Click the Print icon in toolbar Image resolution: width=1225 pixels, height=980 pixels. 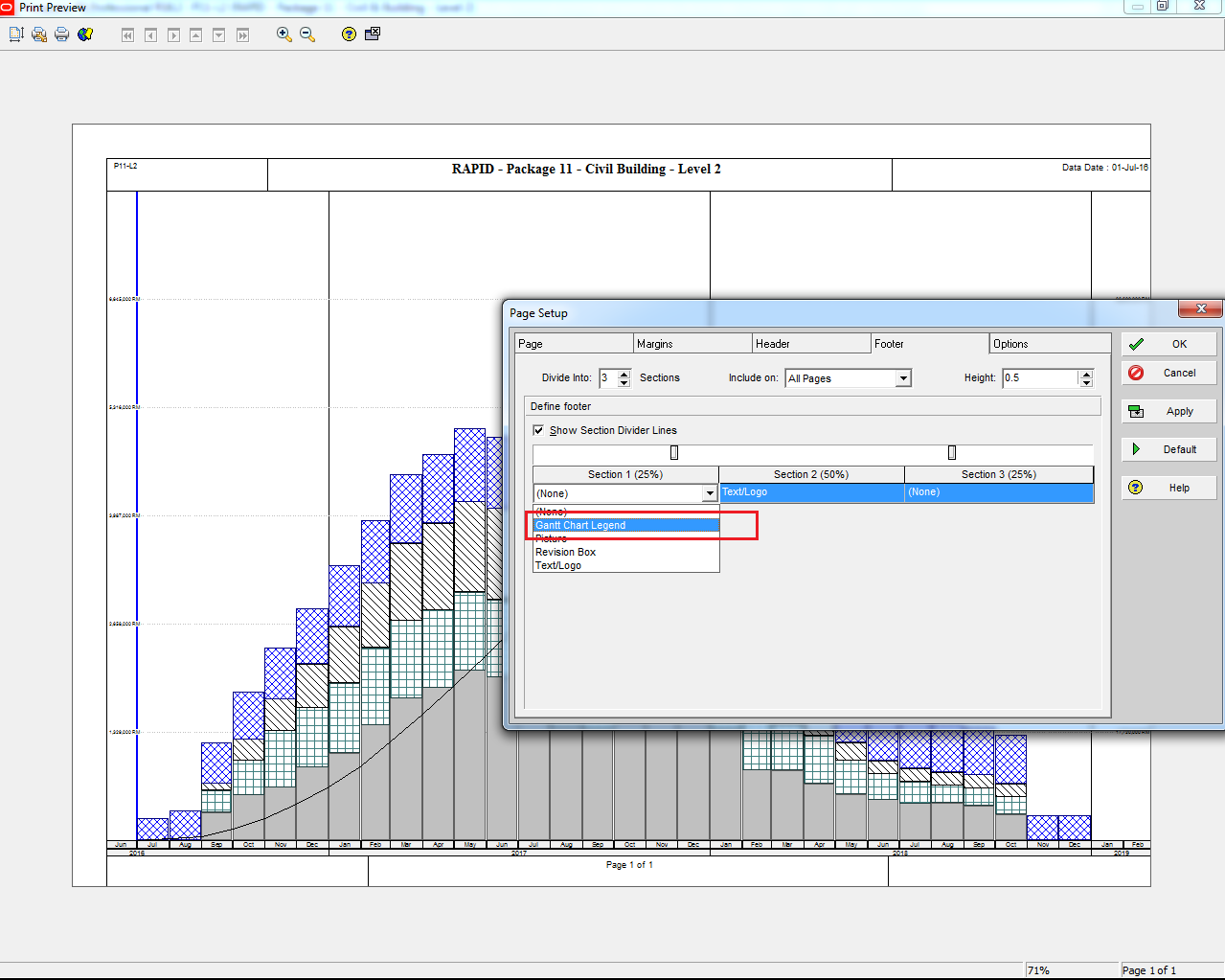[62, 34]
